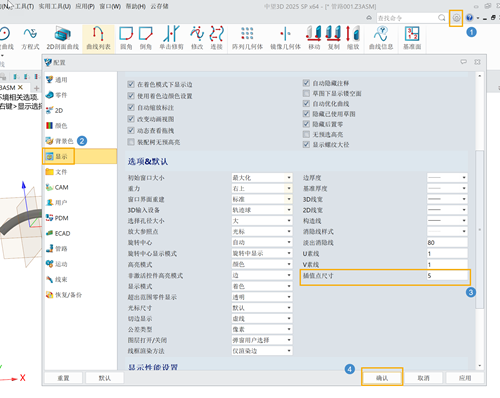Open the 显示模式 dropdown showing 着色

(262, 286)
